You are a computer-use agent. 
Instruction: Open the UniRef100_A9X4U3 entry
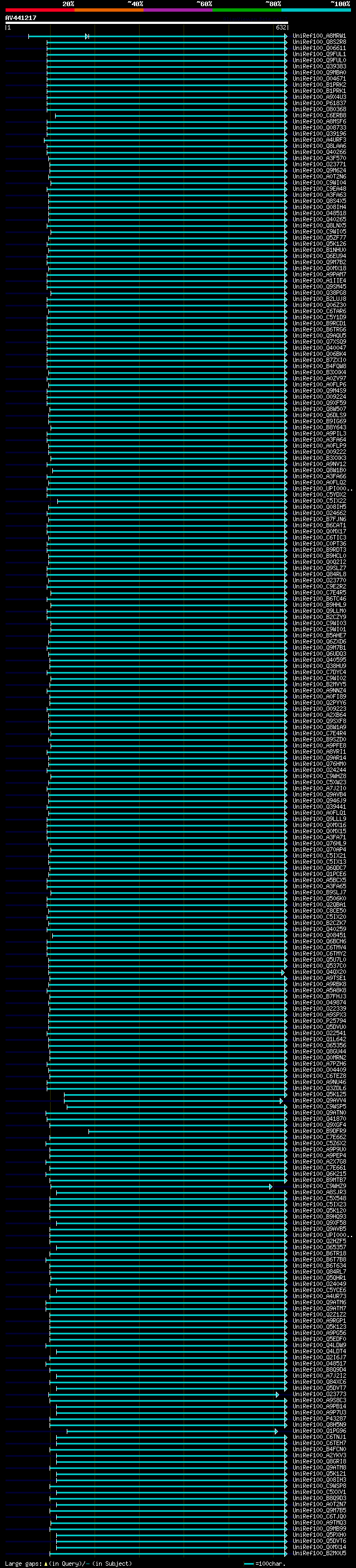(x=319, y=97)
